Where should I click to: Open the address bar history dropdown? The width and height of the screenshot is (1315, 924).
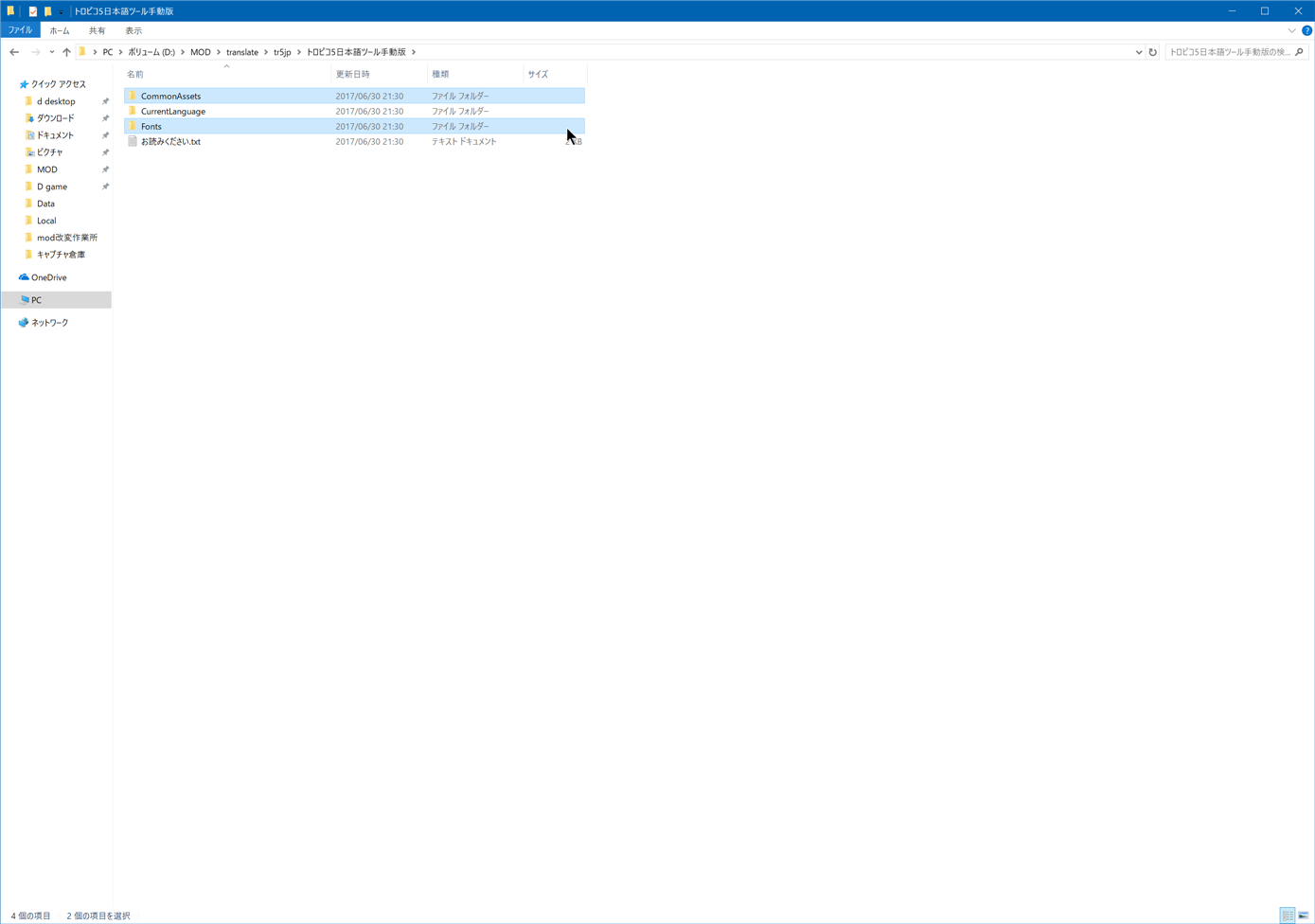click(x=1139, y=52)
